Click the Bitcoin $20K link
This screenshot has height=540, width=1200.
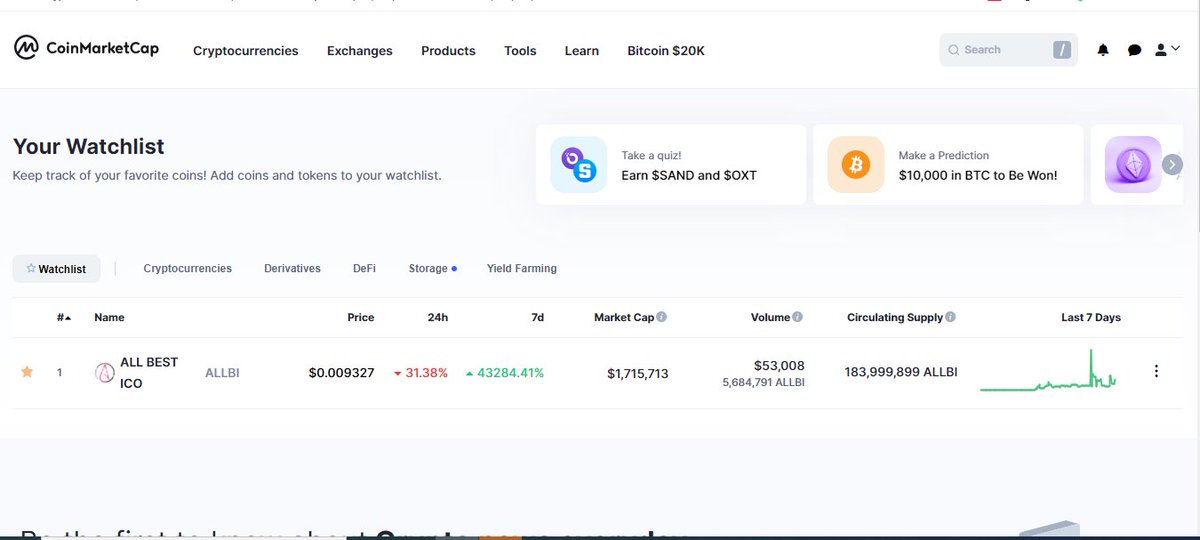[x=666, y=51]
